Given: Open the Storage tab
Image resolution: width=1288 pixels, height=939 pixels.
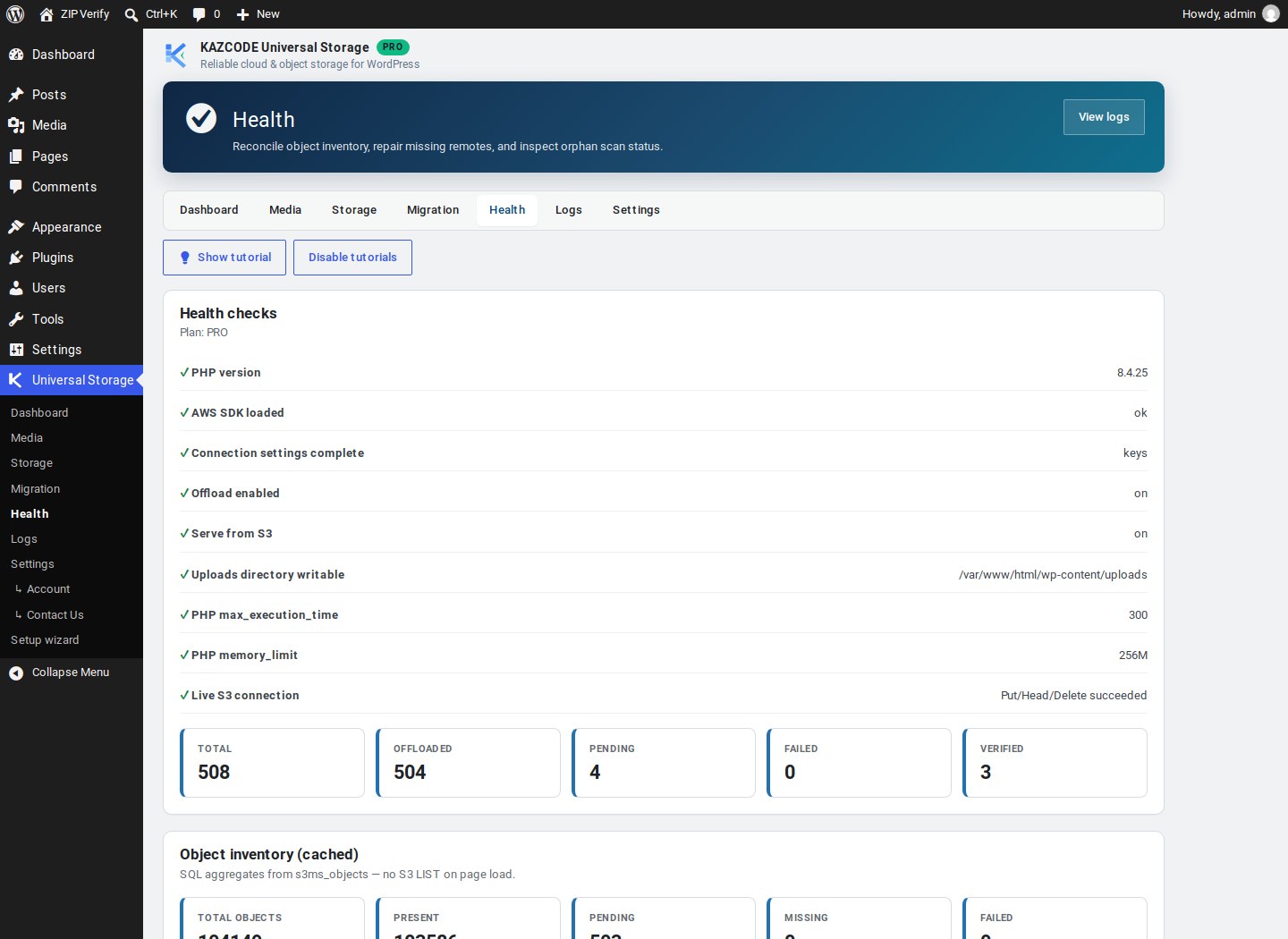Looking at the screenshot, I should click(354, 210).
